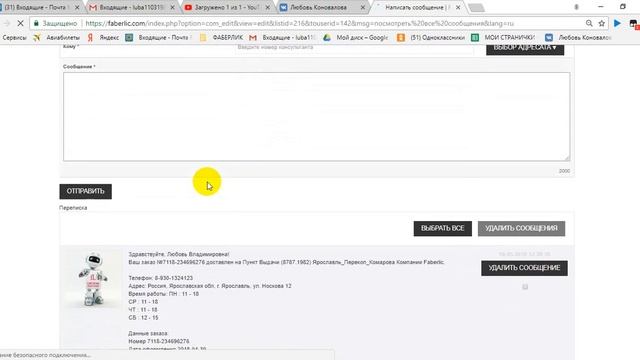
Task: Open a new browser tab
Action: [x=476, y=8]
